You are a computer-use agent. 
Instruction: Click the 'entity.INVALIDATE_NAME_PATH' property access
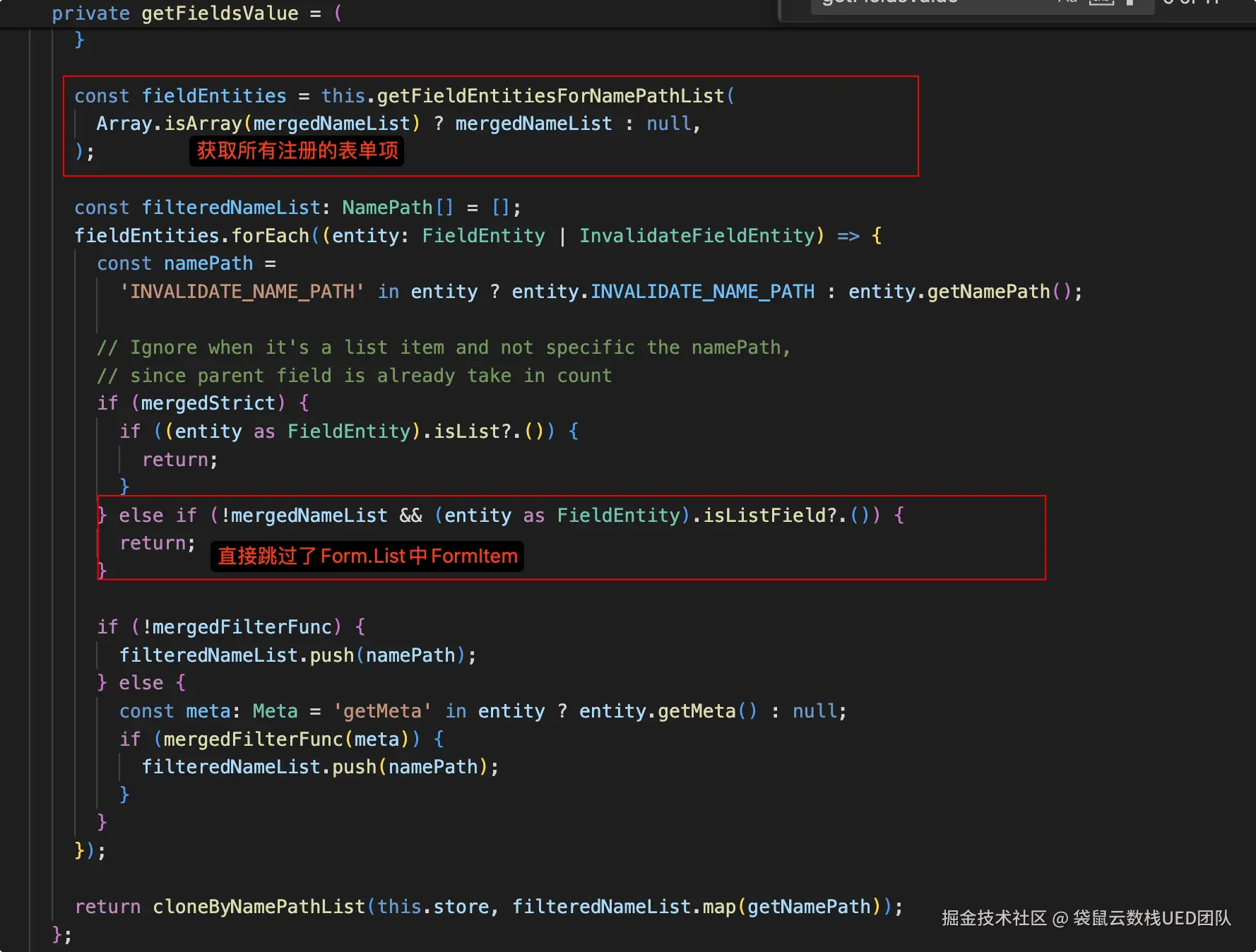pyautogui.click(x=663, y=292)
